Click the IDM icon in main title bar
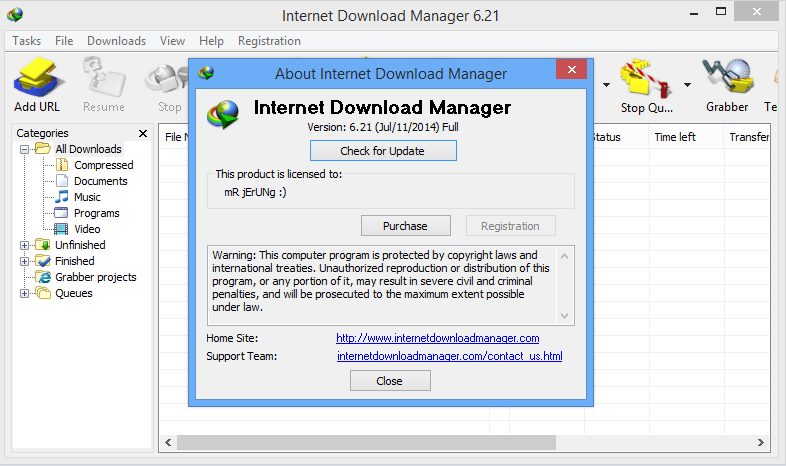786x466 pixels. [15, 15]
